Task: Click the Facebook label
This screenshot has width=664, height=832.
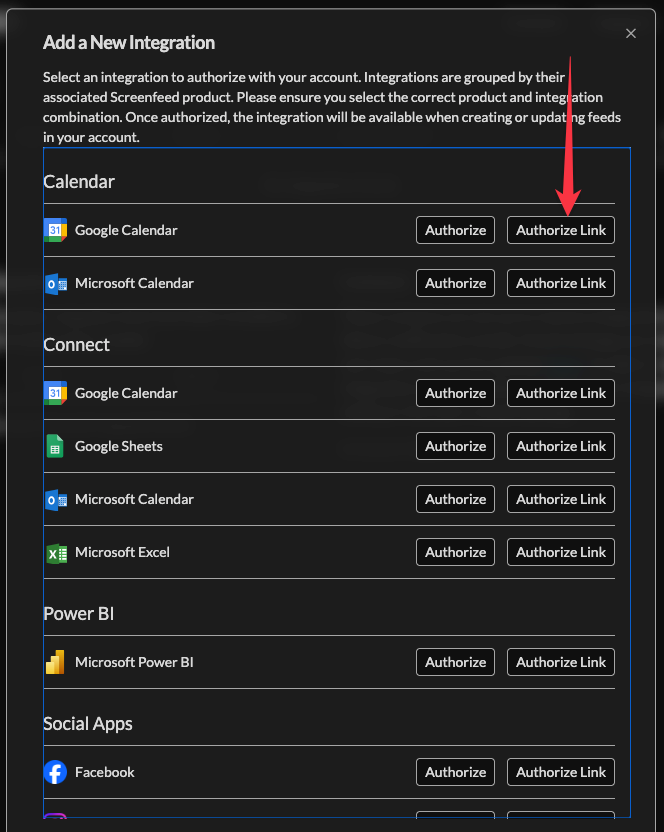Action: coord(105,772)
